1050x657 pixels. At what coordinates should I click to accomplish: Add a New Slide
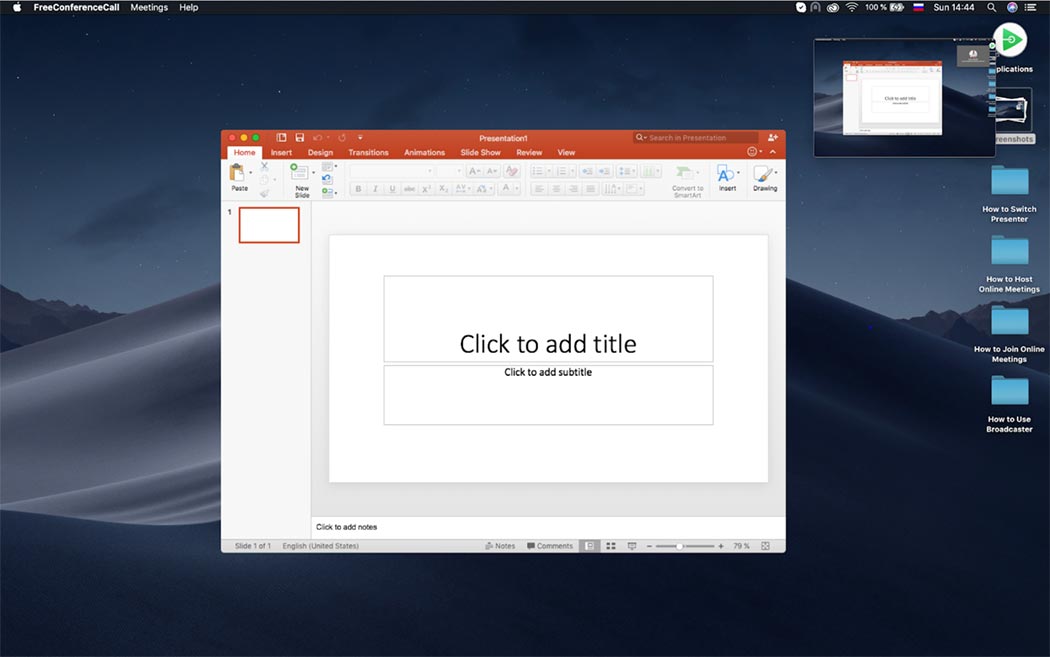tap(300, 174)
